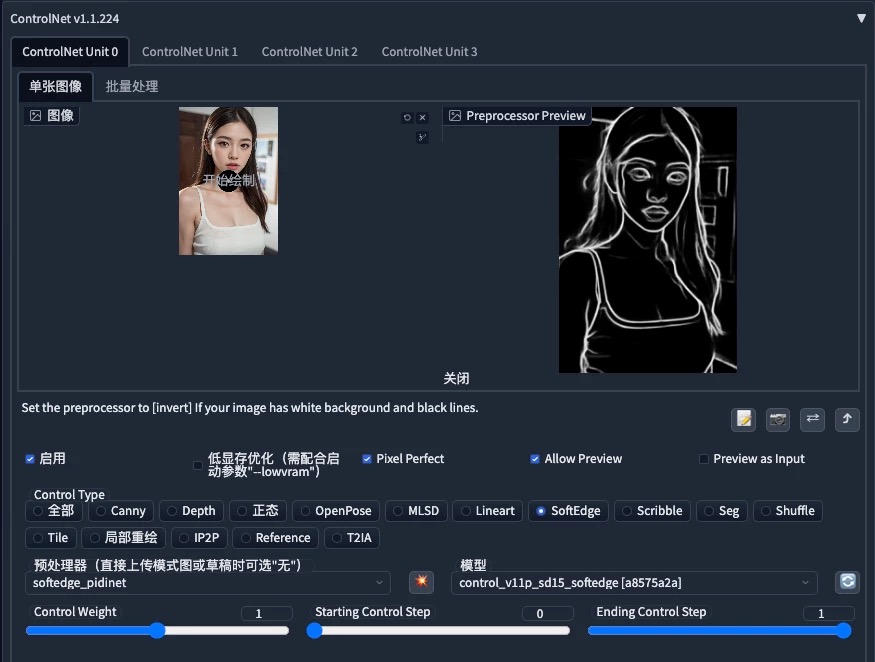The height and width of the screenshot is (662, 875).
Task: Click the sketch pen icon above the image
Action: pos(421,136)
